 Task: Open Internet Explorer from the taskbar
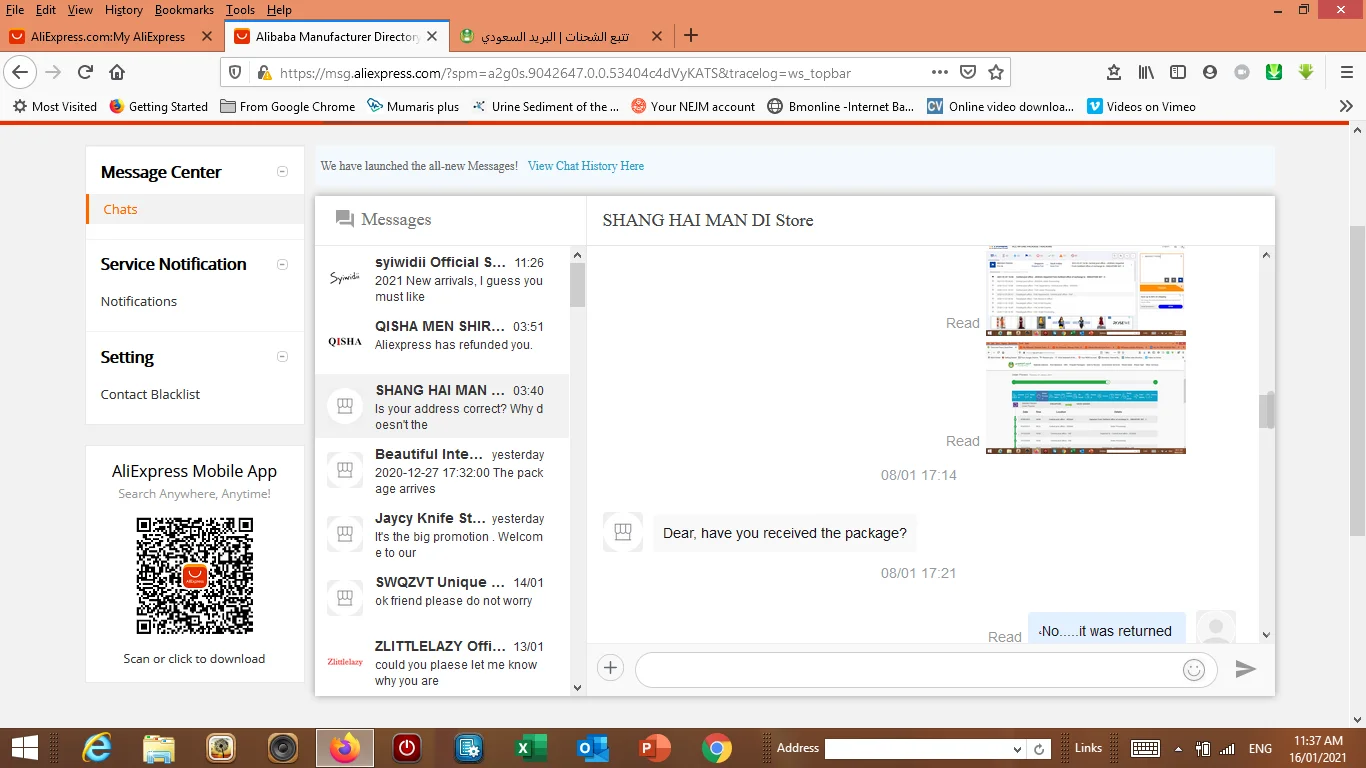click(97, 748)
